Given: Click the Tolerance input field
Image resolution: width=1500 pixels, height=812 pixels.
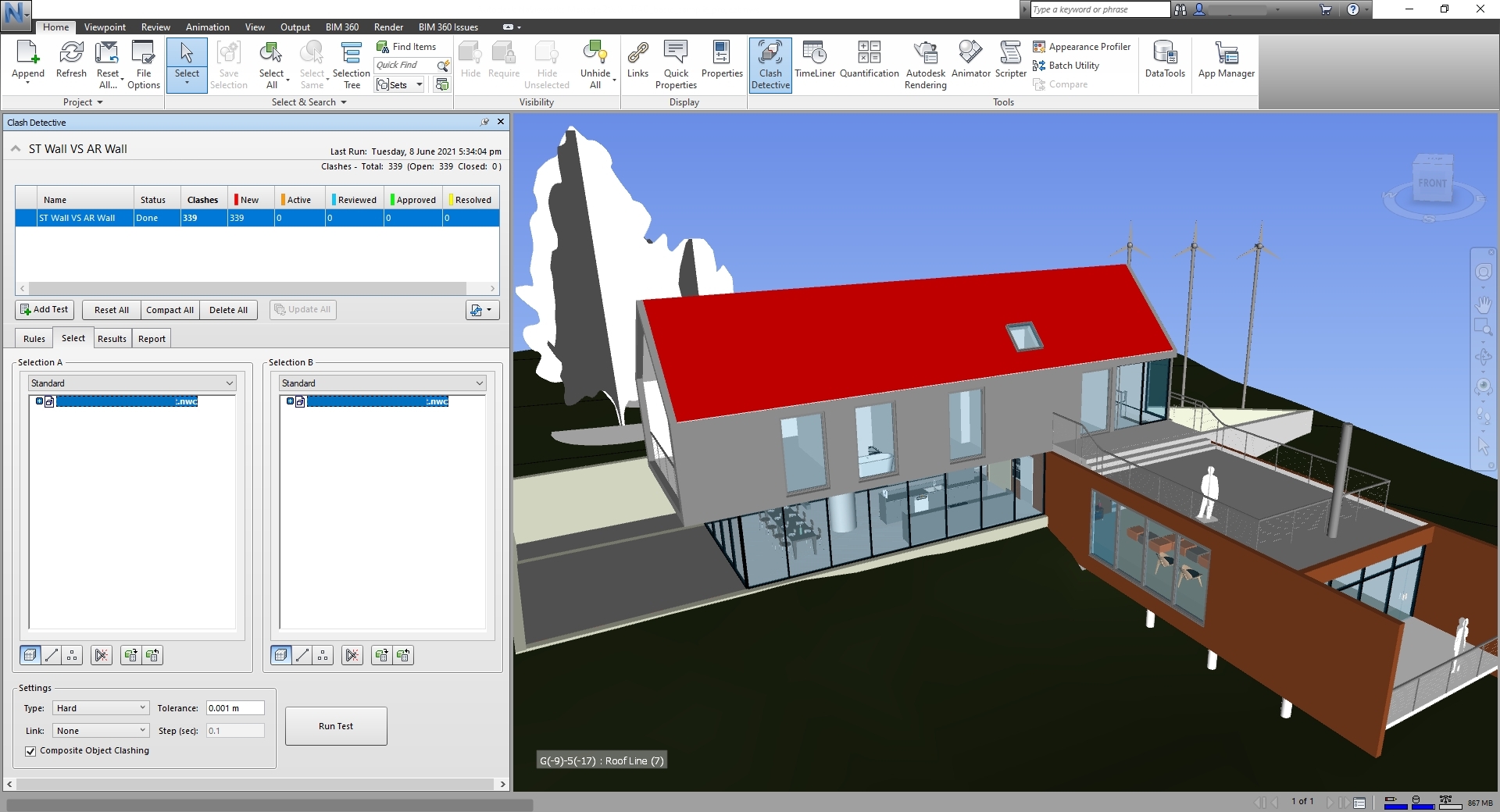Looking at the screenshot, I should pyautogui.click(x=234, y=708).
